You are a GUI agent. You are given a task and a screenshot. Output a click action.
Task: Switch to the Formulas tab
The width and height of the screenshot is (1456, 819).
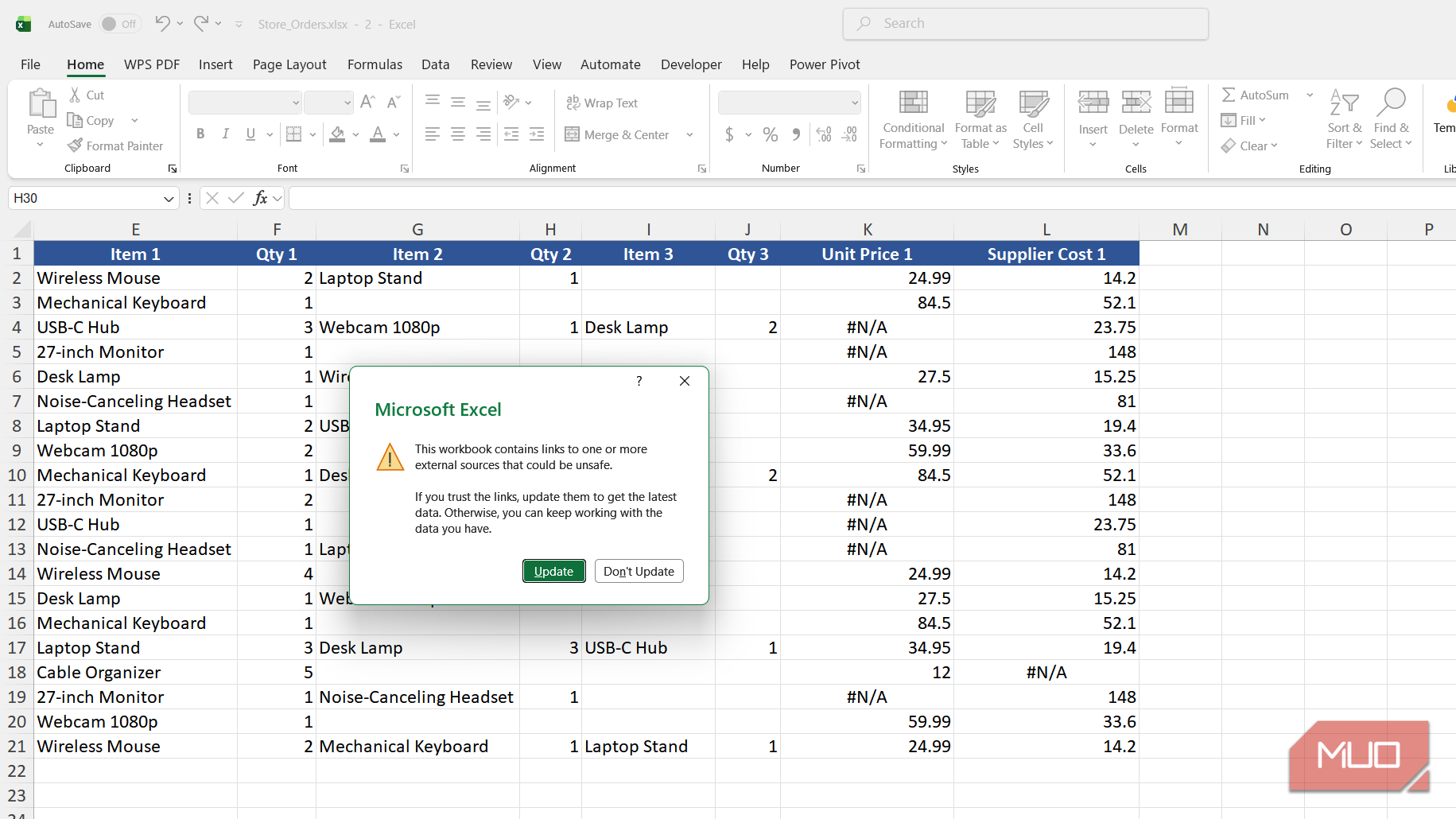click(375, 64)
